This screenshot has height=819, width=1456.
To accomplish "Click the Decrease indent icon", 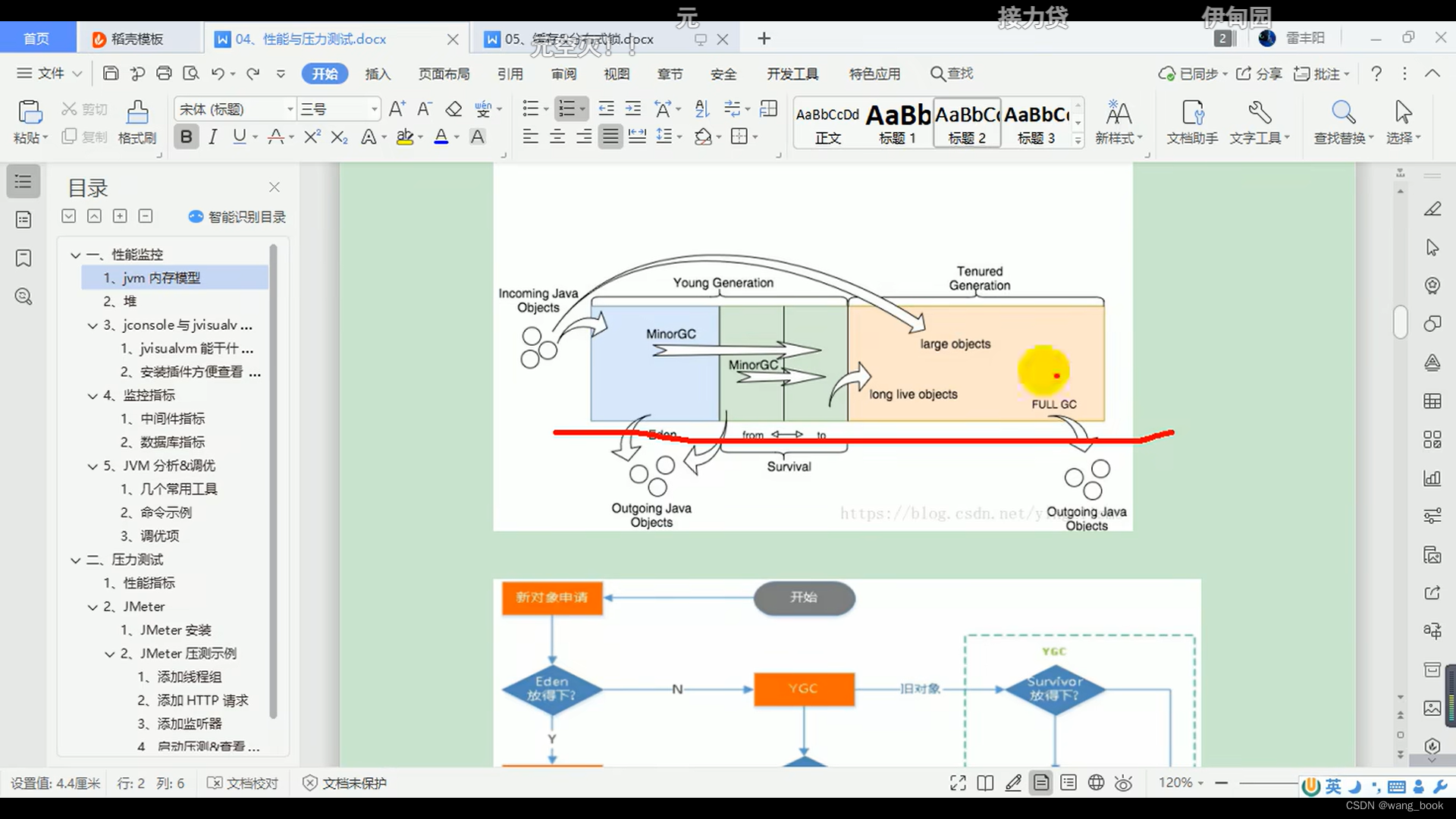I will [x=606, y=108].
